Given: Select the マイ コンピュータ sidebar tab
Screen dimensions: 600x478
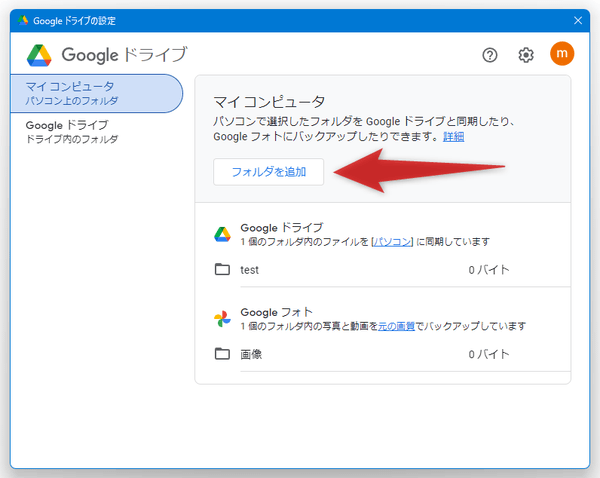Looking at the screenshot, I should coord(96,93).
